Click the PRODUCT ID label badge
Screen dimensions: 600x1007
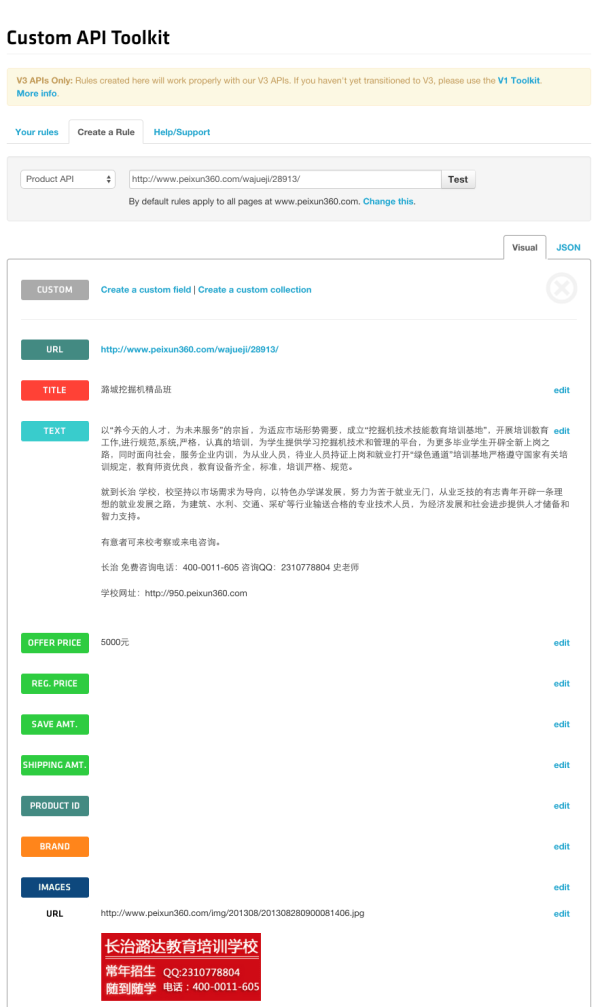55,806
